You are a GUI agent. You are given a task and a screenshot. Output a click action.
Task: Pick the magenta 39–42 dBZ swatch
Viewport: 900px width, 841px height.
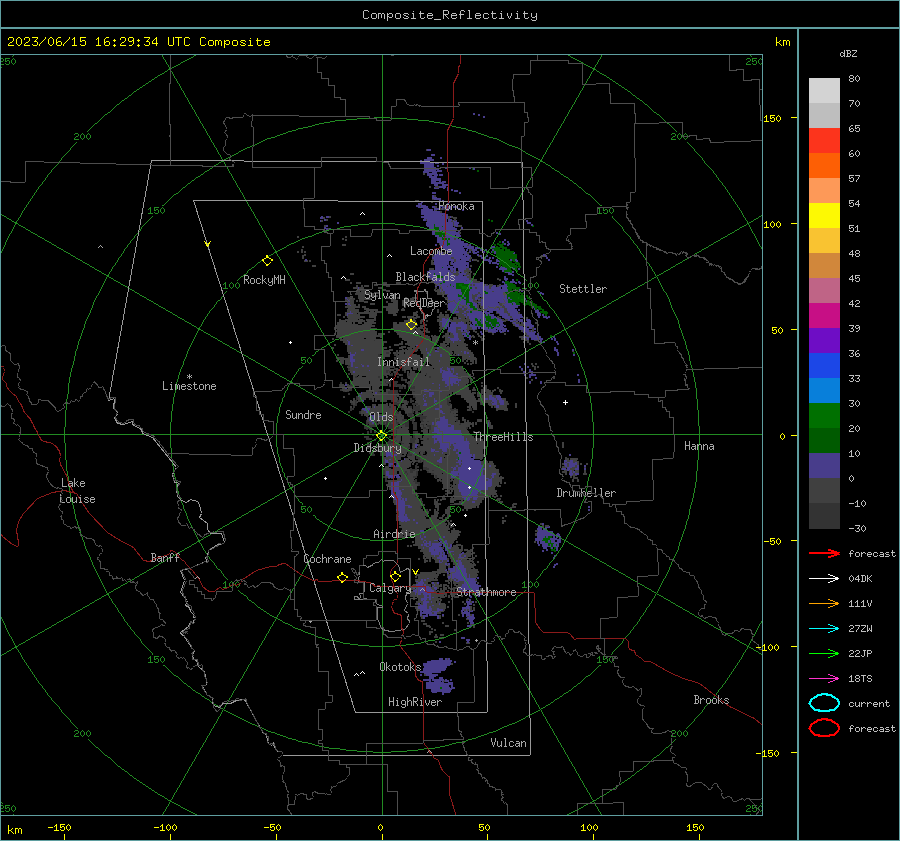pyautogui.click(x=824, y=316)
